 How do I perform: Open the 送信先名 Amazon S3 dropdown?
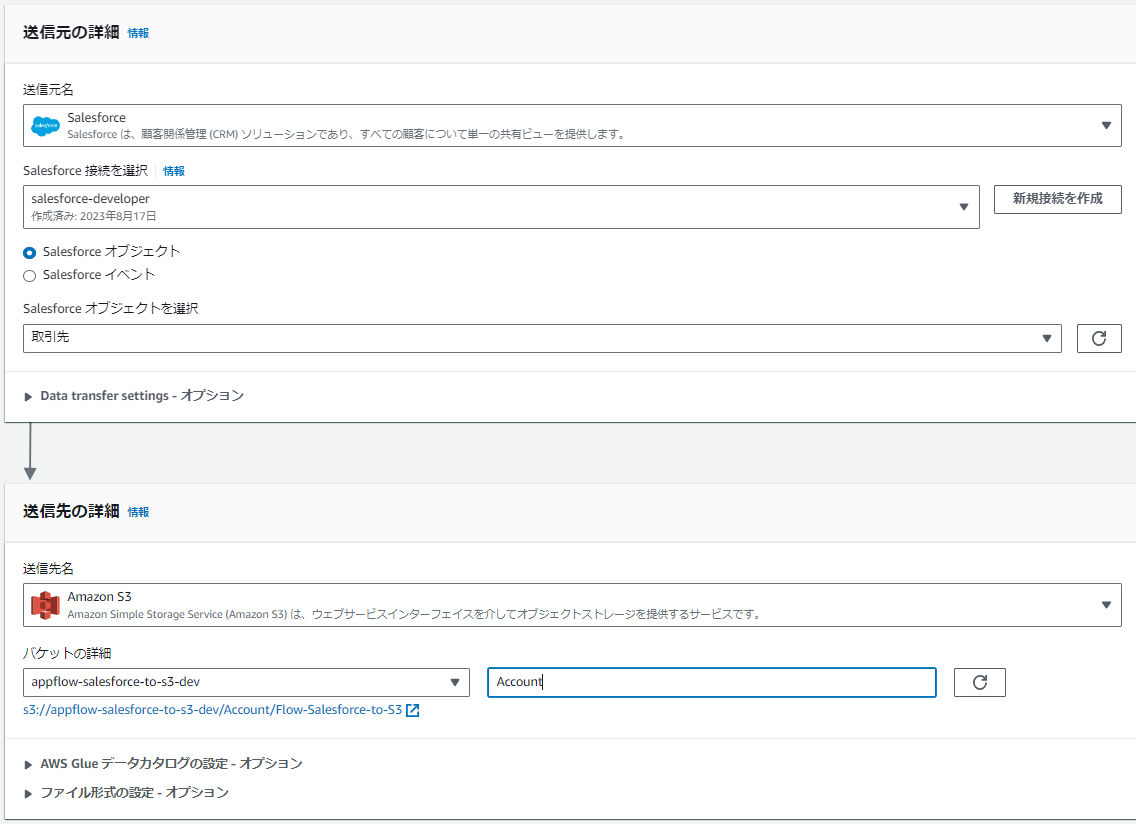[x=572, y=605]
